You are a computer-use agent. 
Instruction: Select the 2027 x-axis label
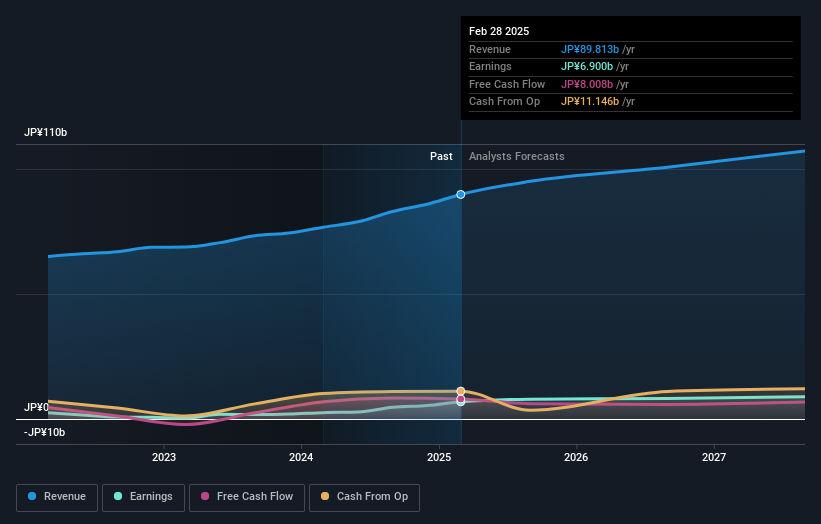point(714,457)
